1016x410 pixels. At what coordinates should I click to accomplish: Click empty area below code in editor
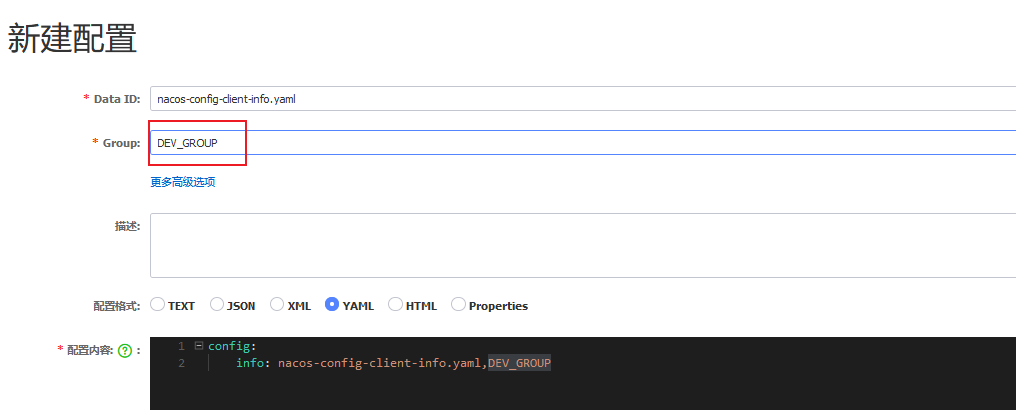point(580,392)
